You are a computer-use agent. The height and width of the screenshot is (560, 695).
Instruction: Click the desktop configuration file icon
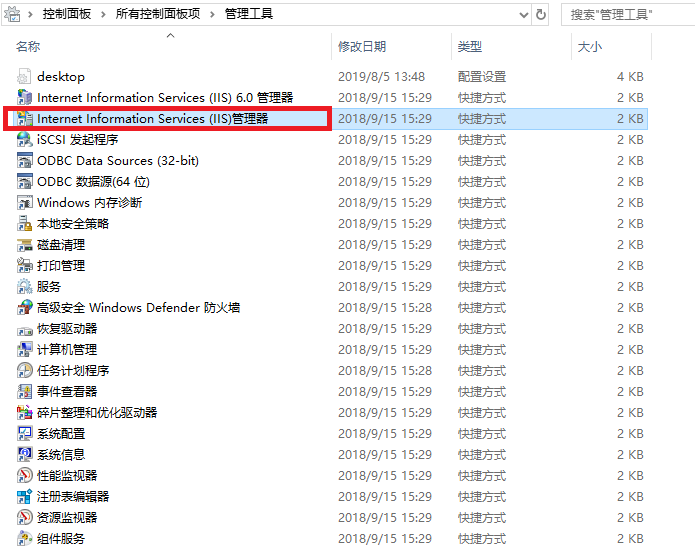tap(24, 77)
